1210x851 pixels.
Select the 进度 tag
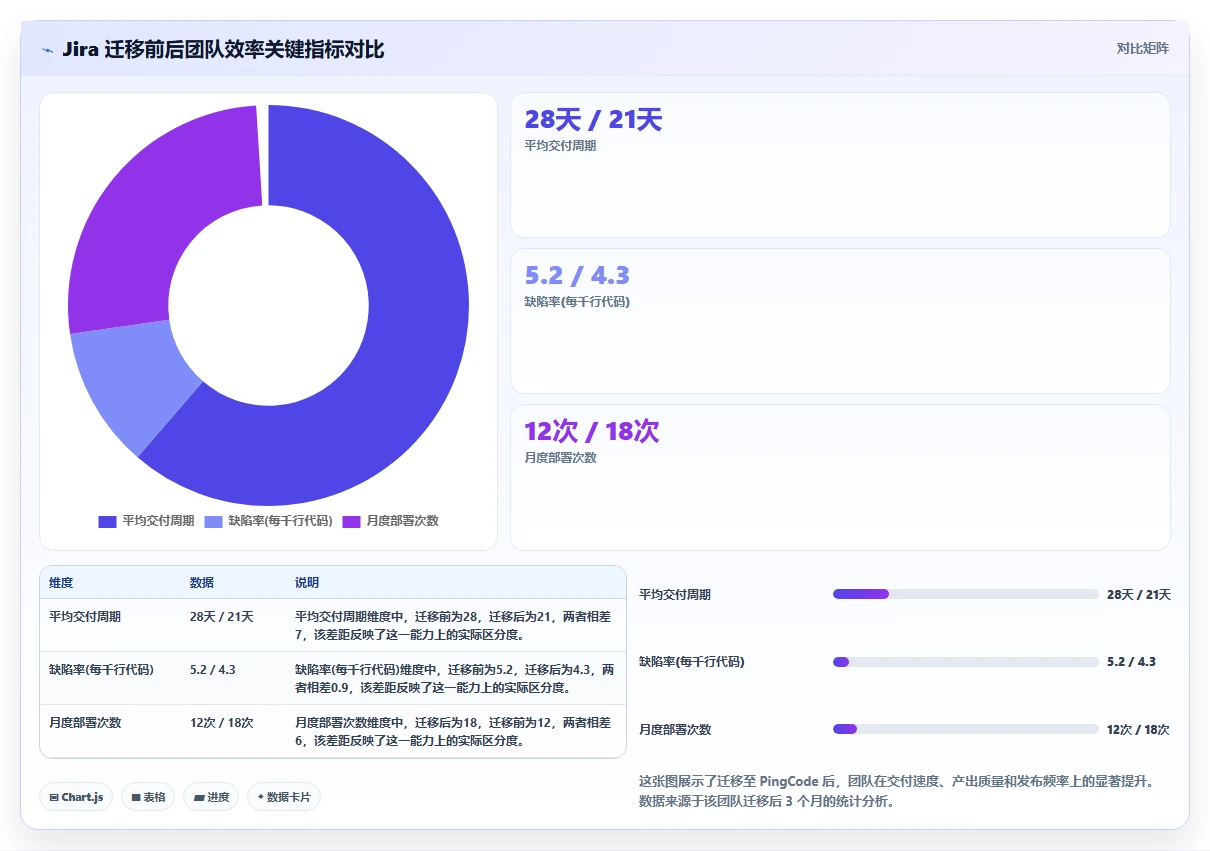click(211, 797)
